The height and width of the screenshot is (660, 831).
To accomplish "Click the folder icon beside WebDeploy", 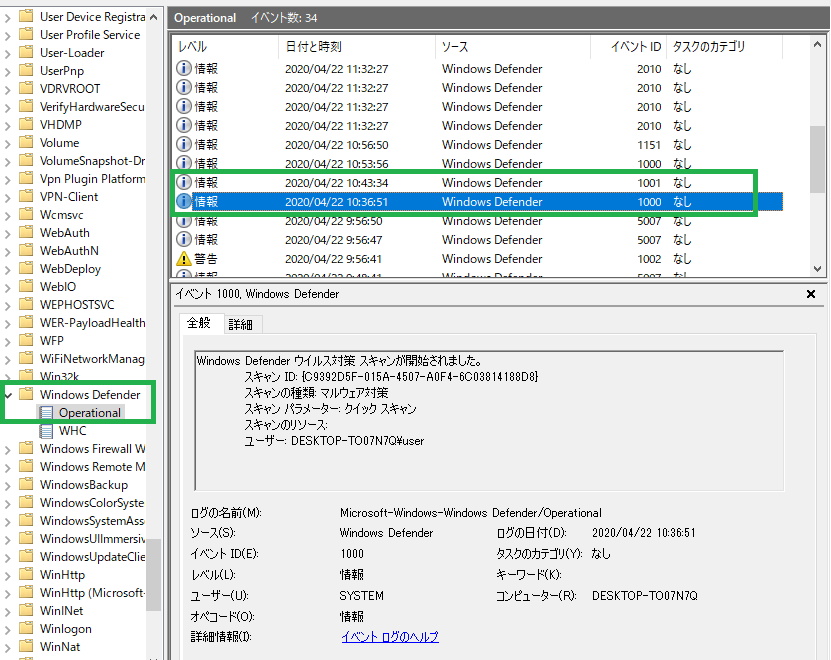I will click(x=26, y=268).
